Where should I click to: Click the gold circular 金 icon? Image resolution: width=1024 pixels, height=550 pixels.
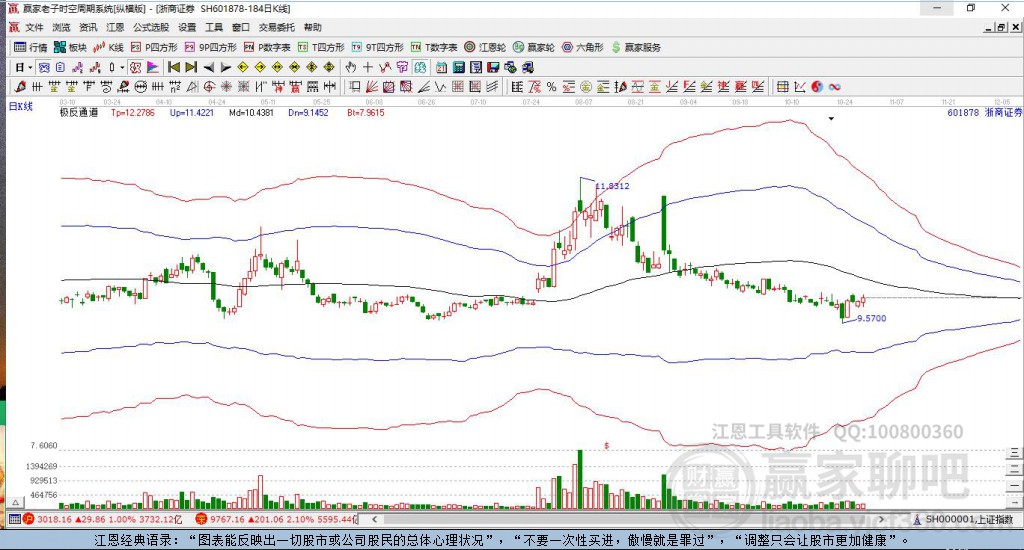(586, 86)
